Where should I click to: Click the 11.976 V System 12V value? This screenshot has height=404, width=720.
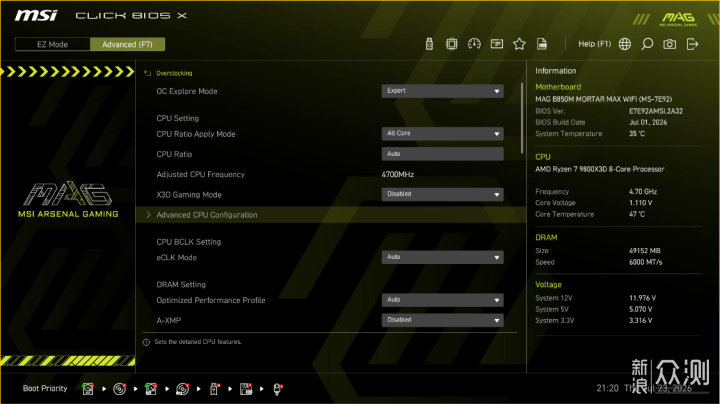pyautogui.click(x=642, y=298)
